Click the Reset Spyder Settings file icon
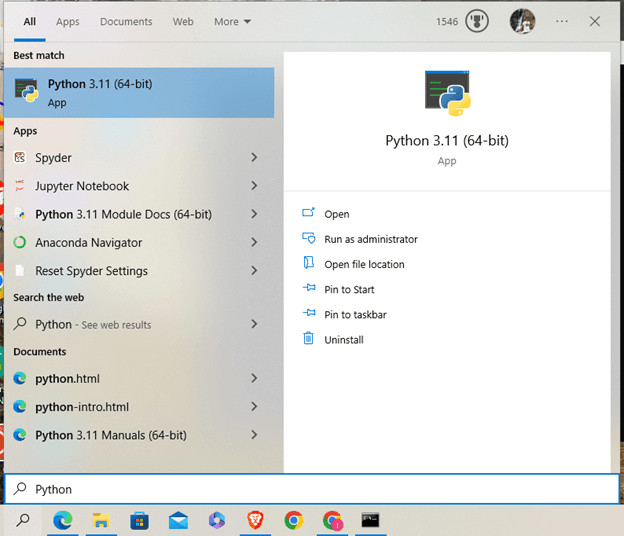624x536 pixels. click(x=20, y=271)
